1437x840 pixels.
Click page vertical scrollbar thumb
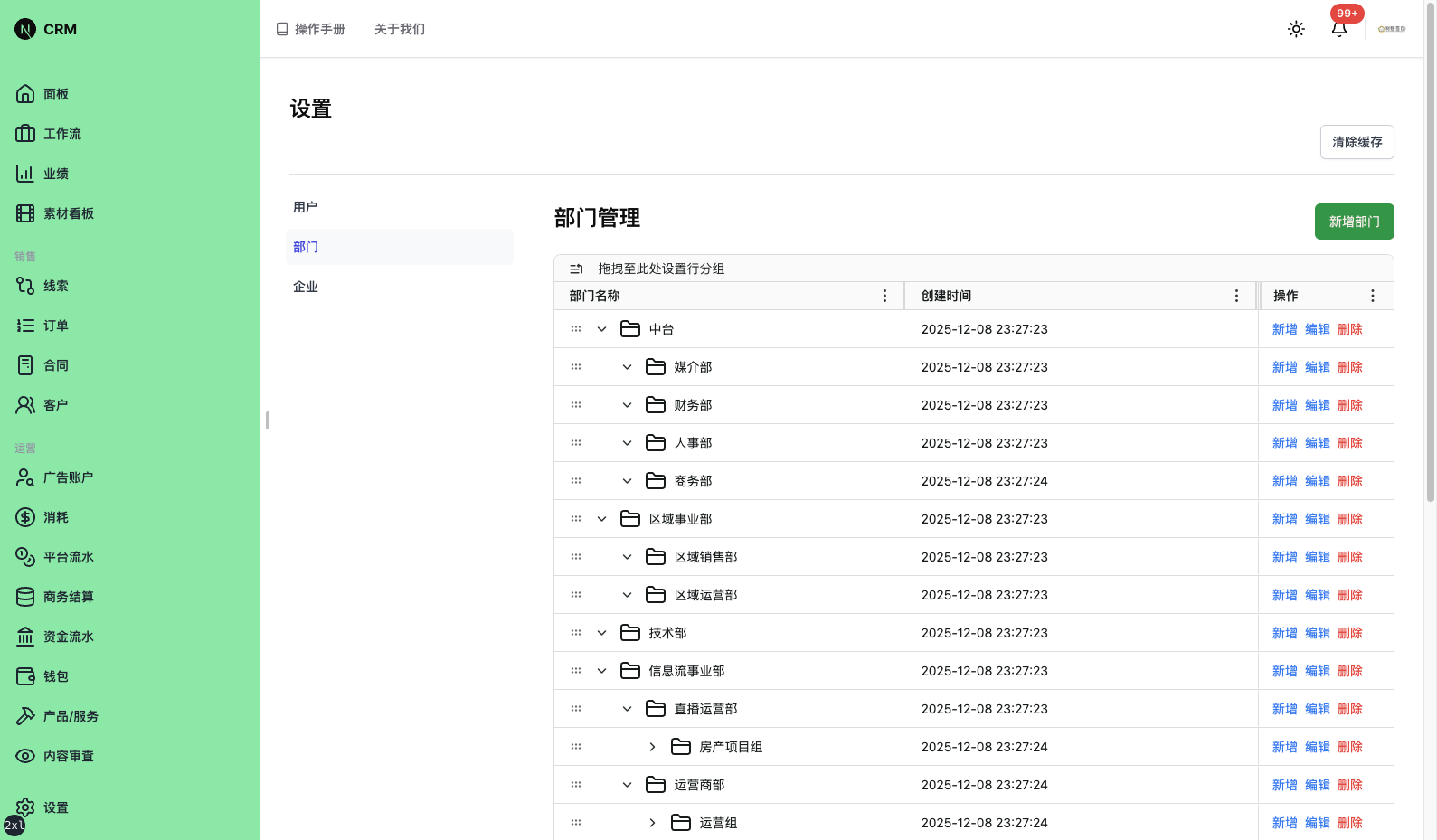point(1430,251)
